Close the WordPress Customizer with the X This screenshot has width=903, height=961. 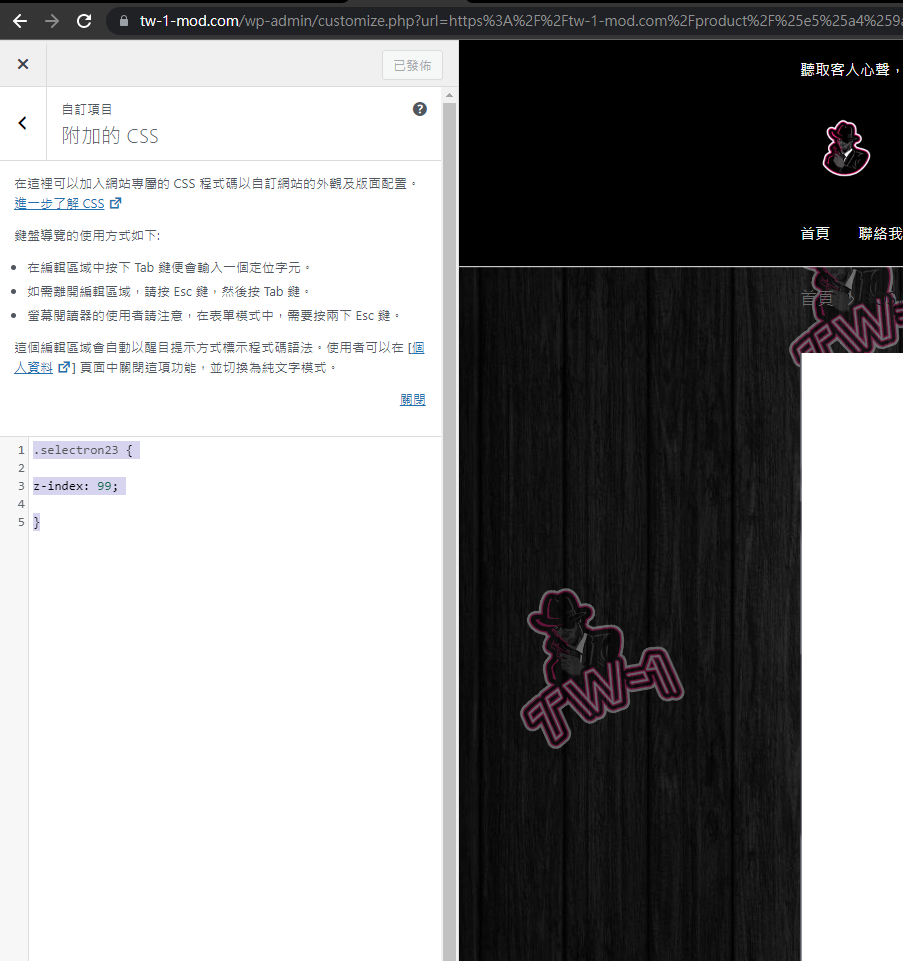coord(23,64)
